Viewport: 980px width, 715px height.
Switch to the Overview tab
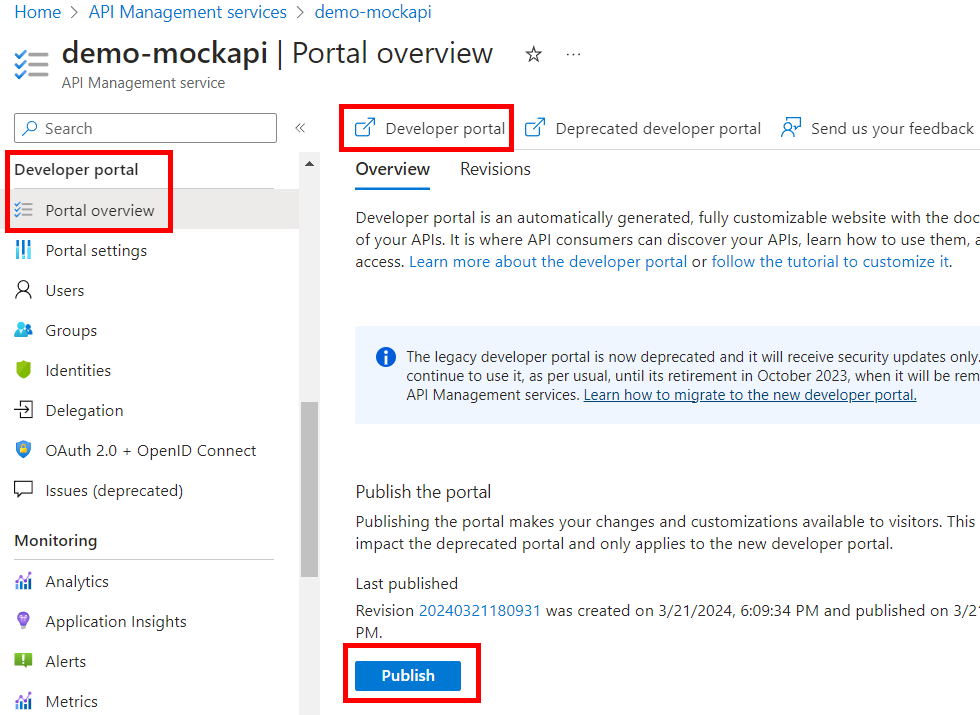click(x=392, y=169)
